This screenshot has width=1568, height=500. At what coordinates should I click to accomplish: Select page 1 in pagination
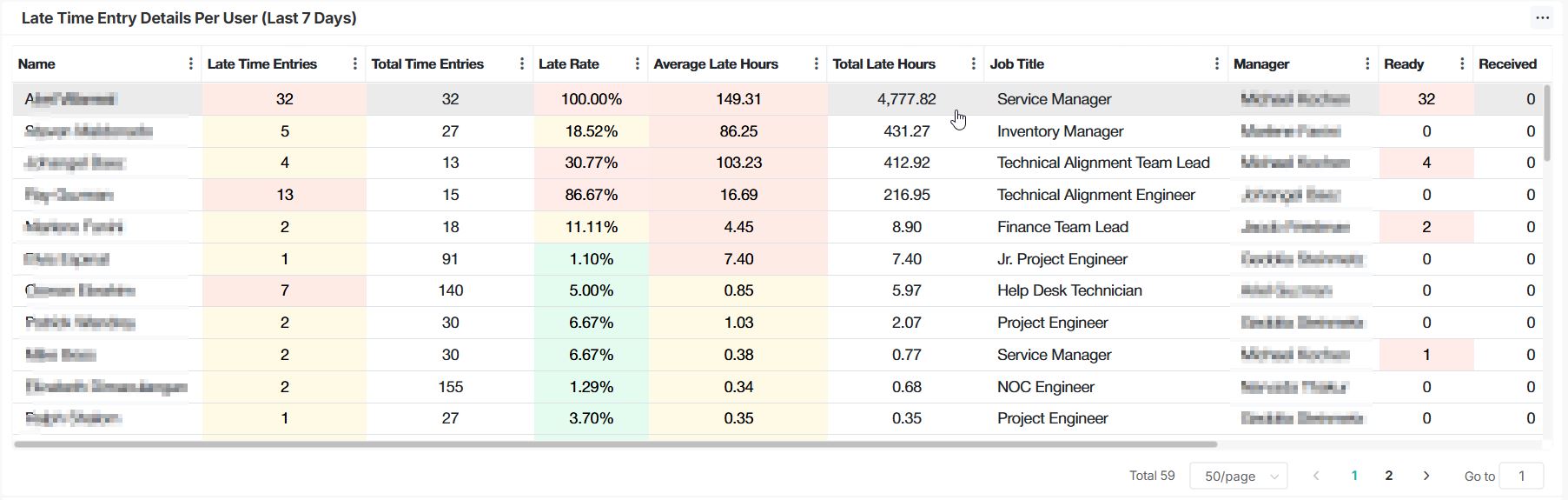1353,476
